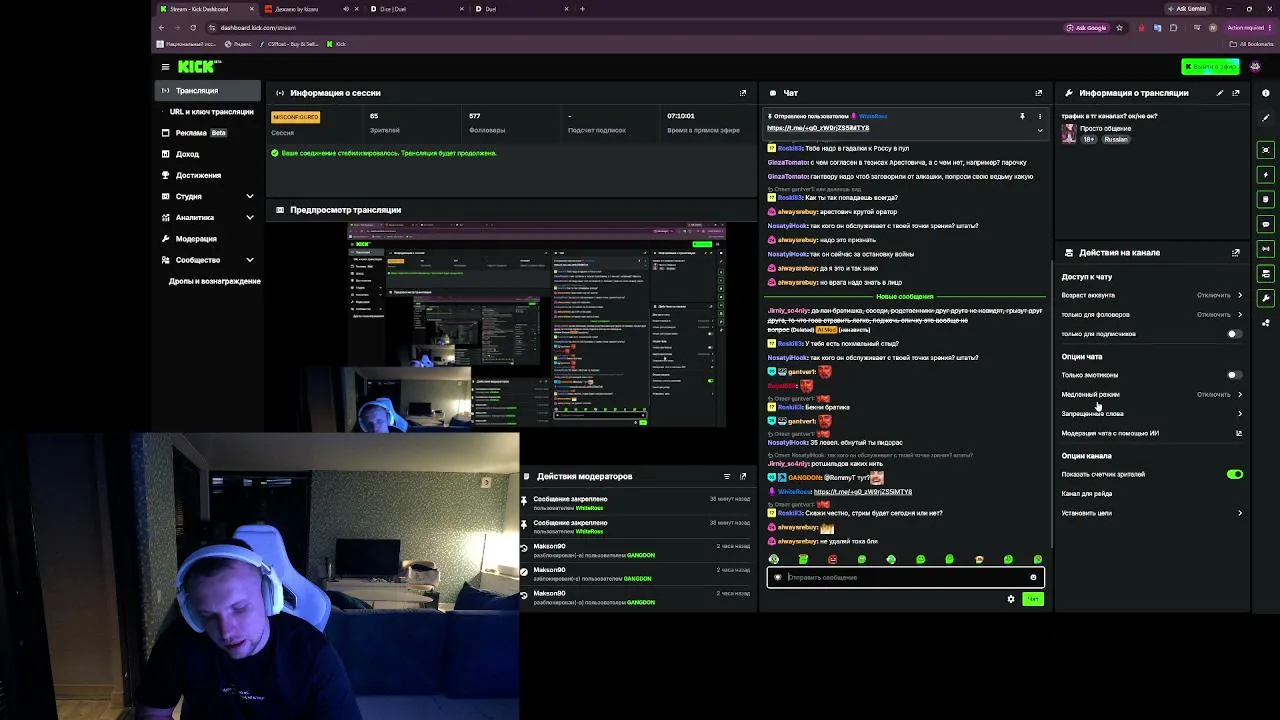Click the green Чат send button

tap(1033, 599)
